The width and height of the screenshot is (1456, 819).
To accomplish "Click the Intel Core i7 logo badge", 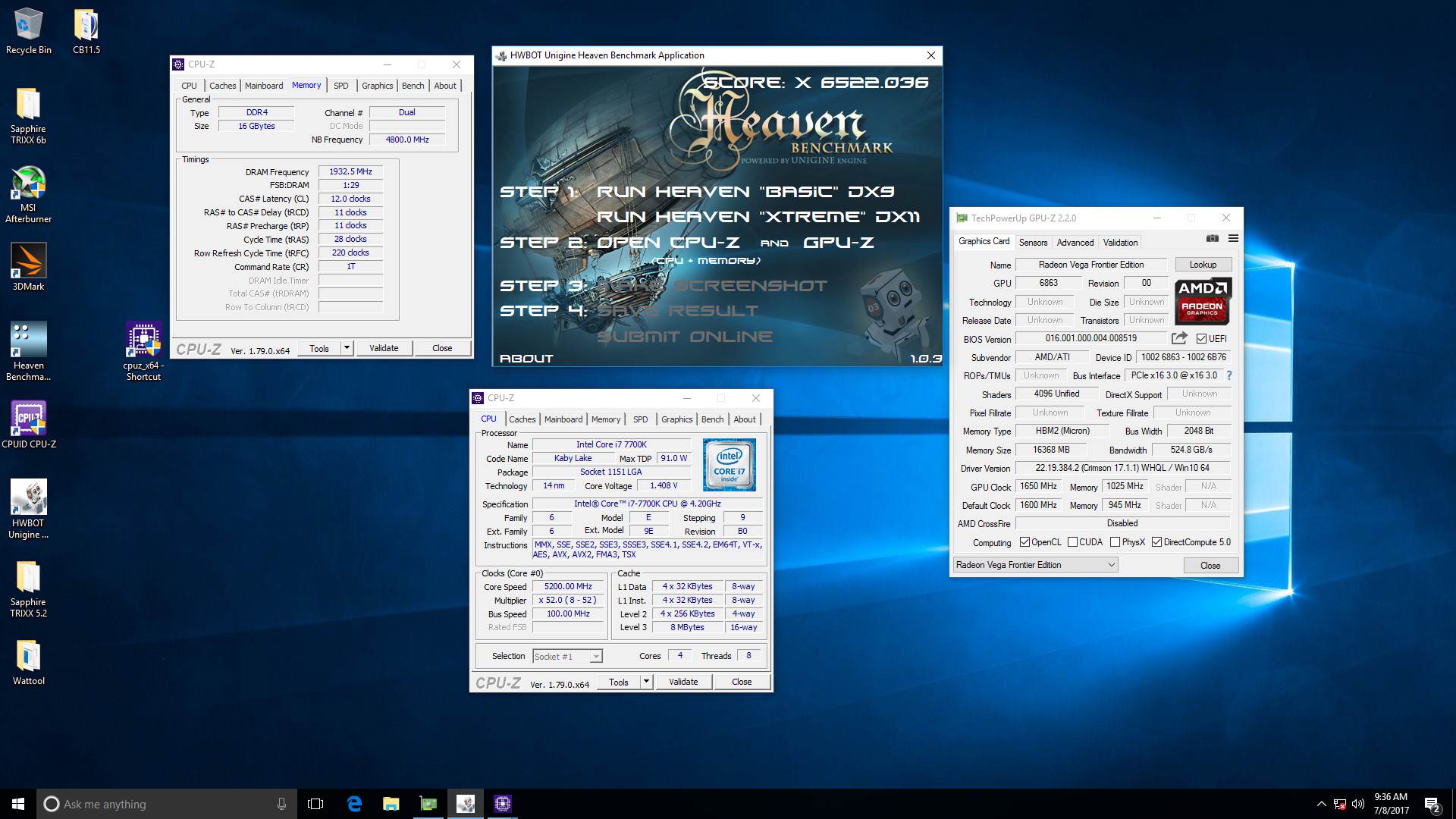I will [729, 465].
